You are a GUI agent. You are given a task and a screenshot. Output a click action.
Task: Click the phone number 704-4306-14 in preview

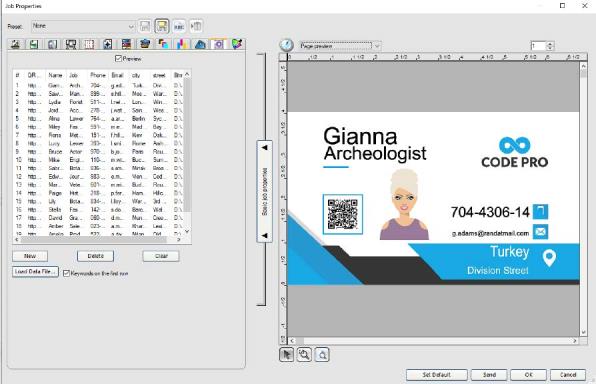tap(490, 212)
